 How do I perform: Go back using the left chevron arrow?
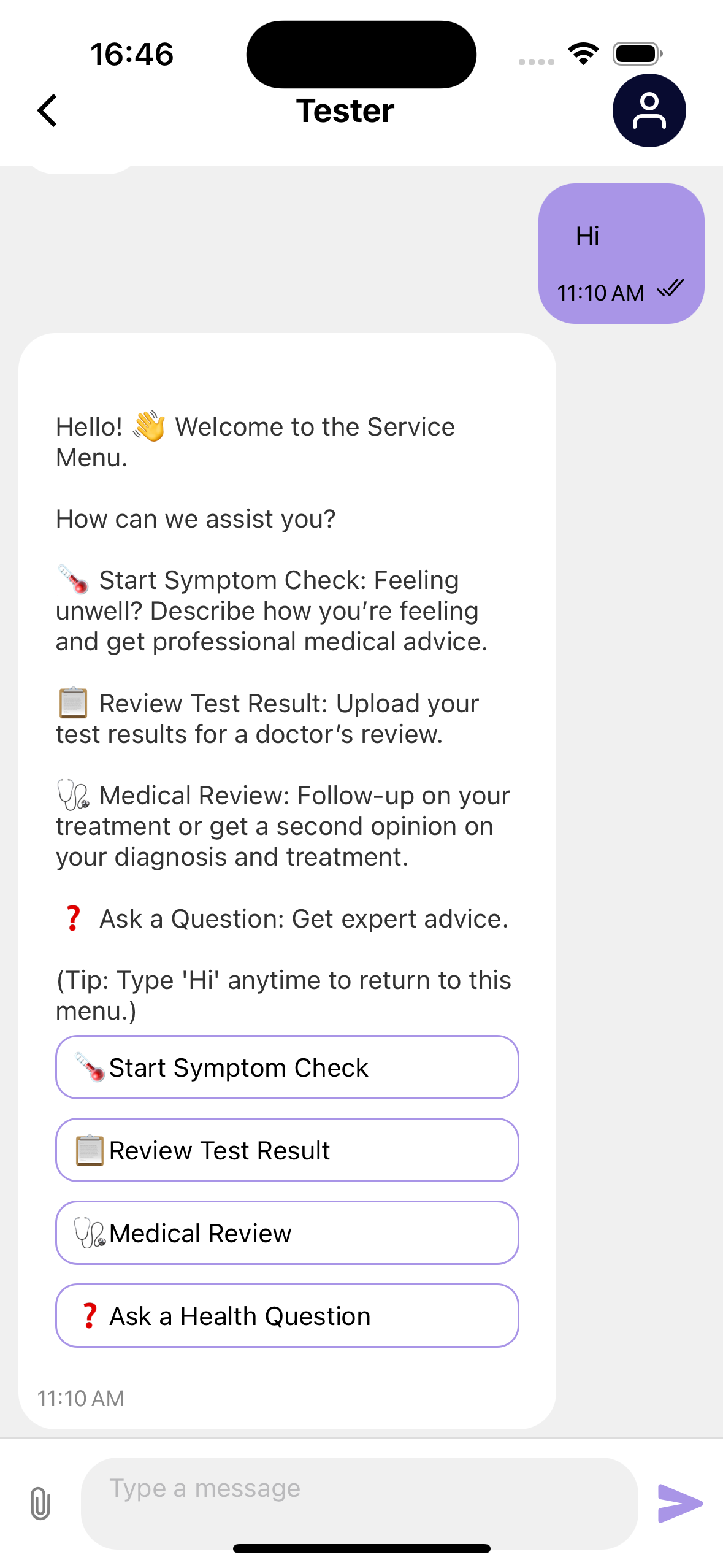(x=47, y=110)
